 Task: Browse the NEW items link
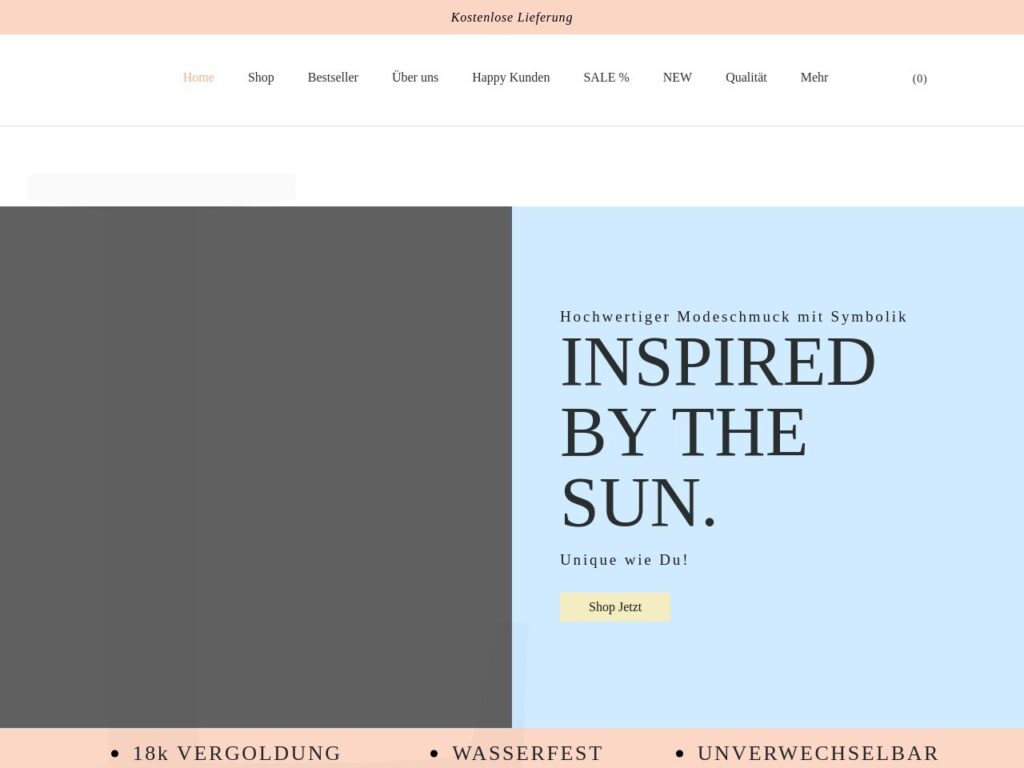tap(677, 78)
